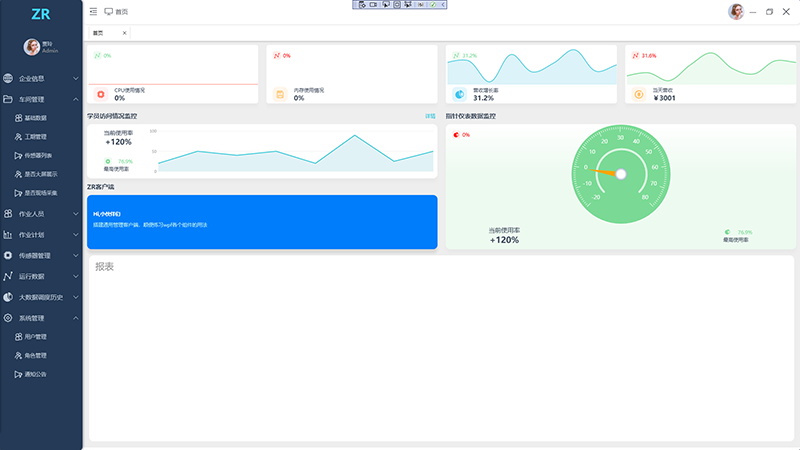Viewport: 800px width, 450px height.
Task: Click the red trend icon showing 31.6%
Action: click(x=635, y=56)
